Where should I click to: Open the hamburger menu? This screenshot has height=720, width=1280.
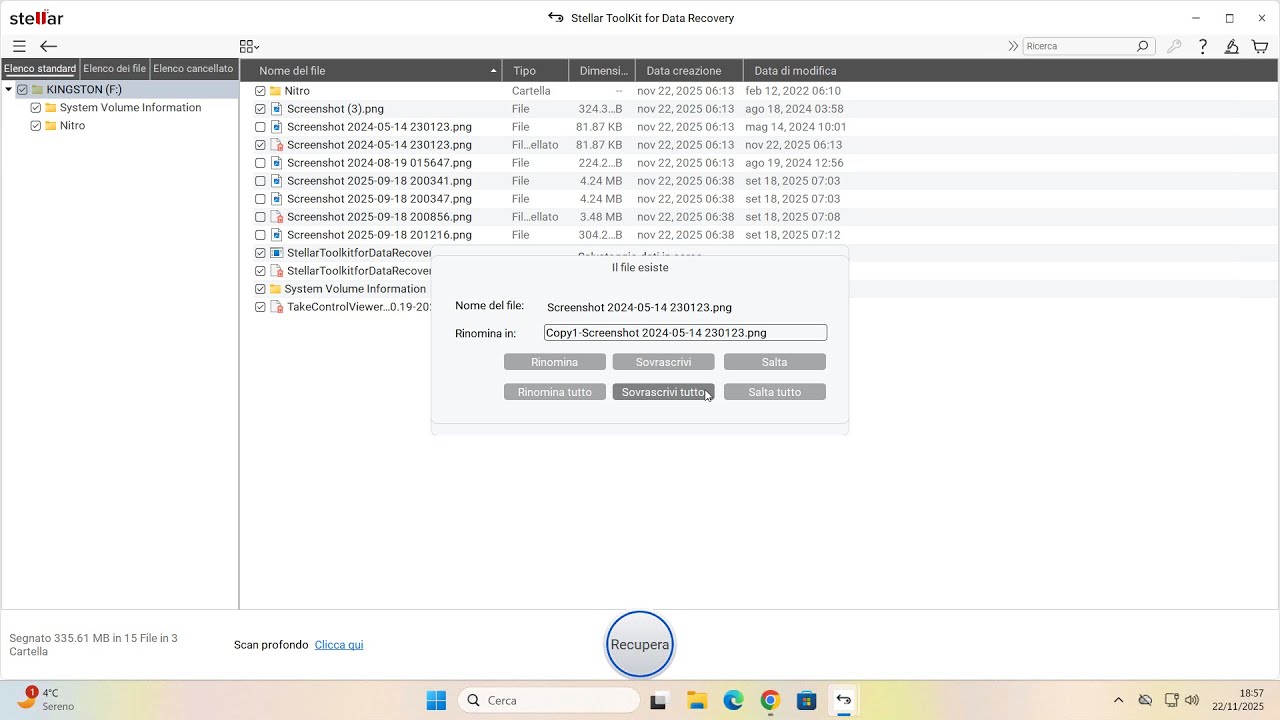coord(19,46)
